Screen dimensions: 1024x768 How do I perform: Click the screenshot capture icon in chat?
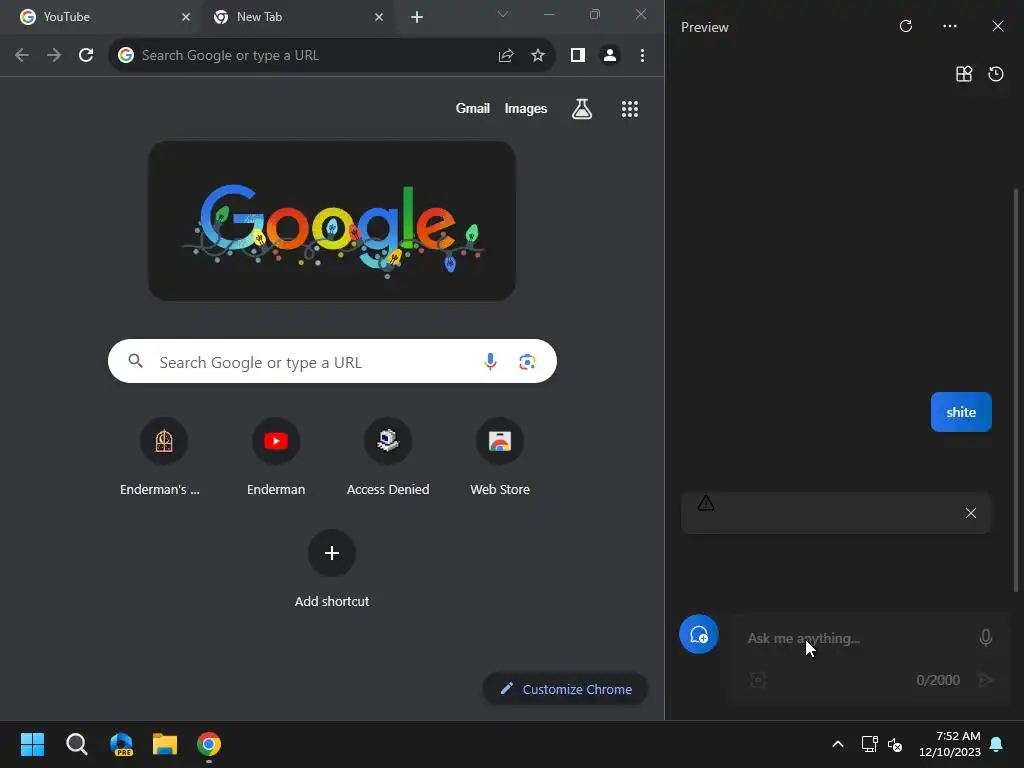click(x=758, y=680)
